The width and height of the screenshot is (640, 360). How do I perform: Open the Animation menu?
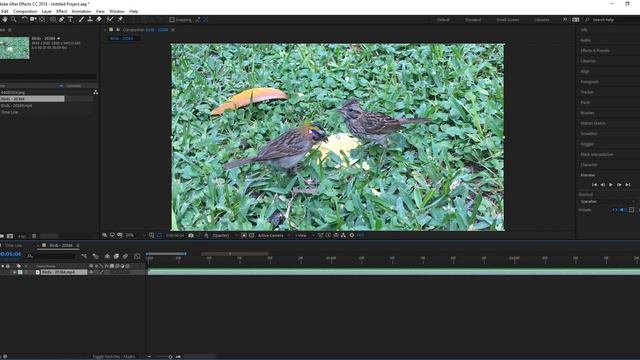81,11
